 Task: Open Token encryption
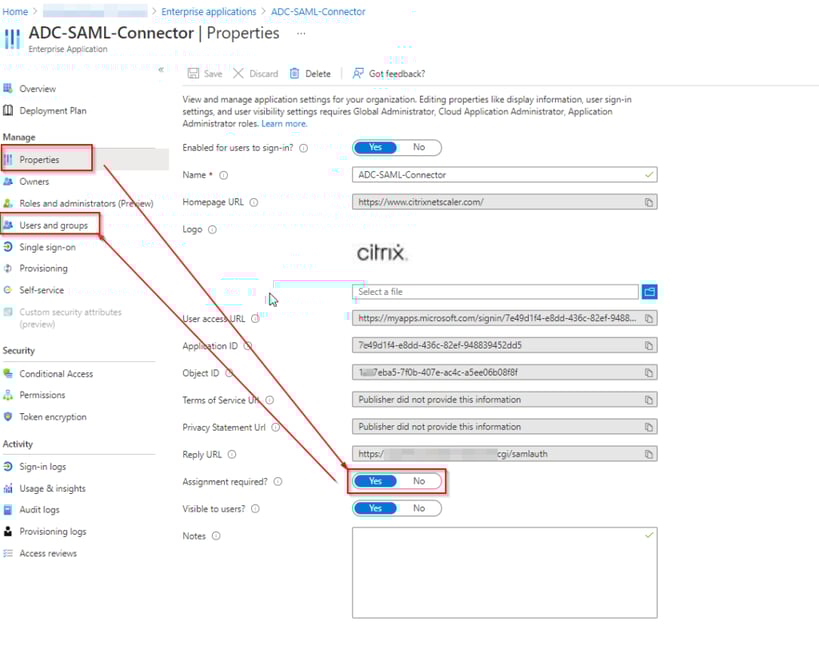click(x=53, y=417)
